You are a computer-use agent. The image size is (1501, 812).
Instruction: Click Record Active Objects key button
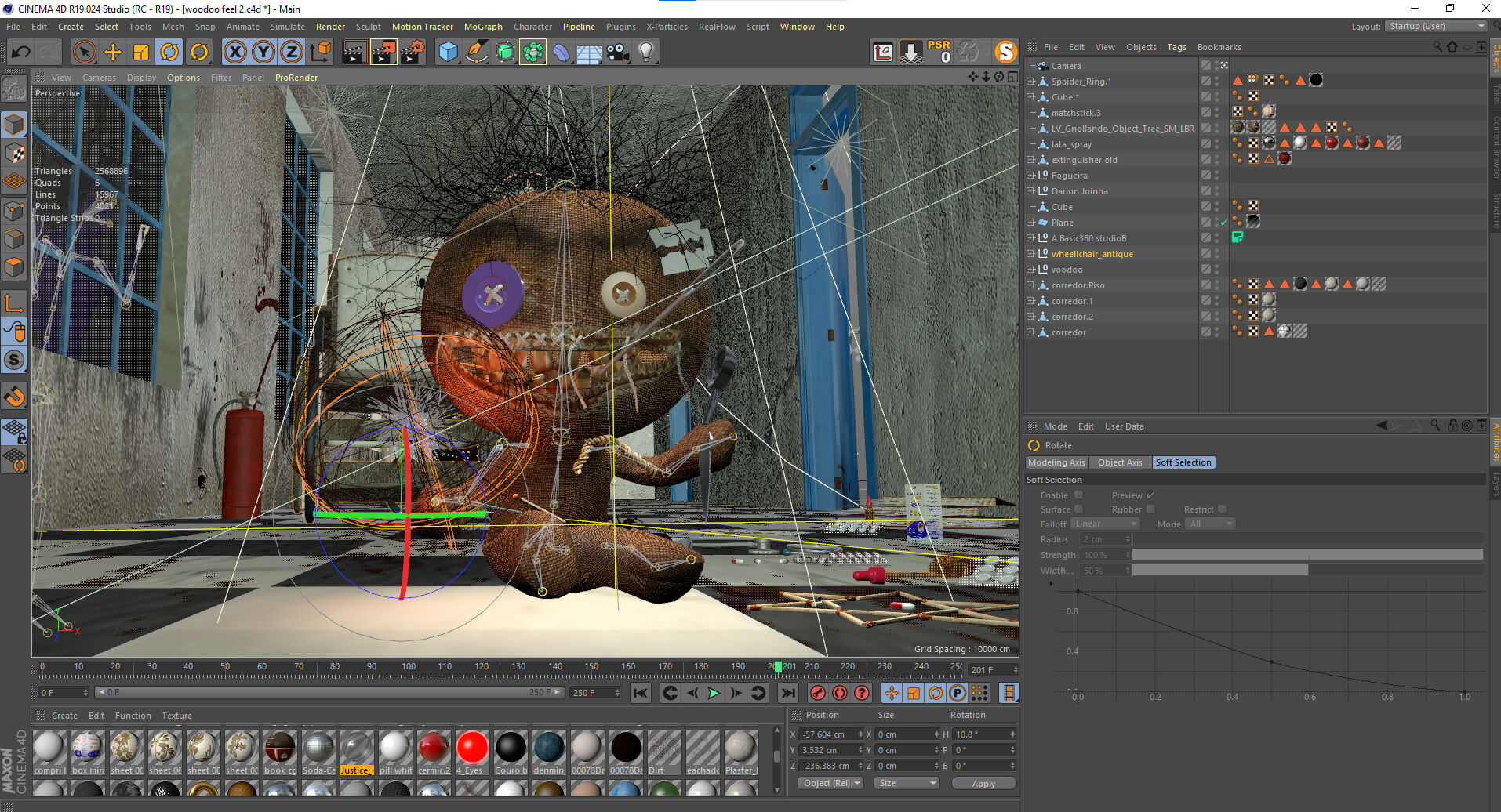(x=818, y=693)
